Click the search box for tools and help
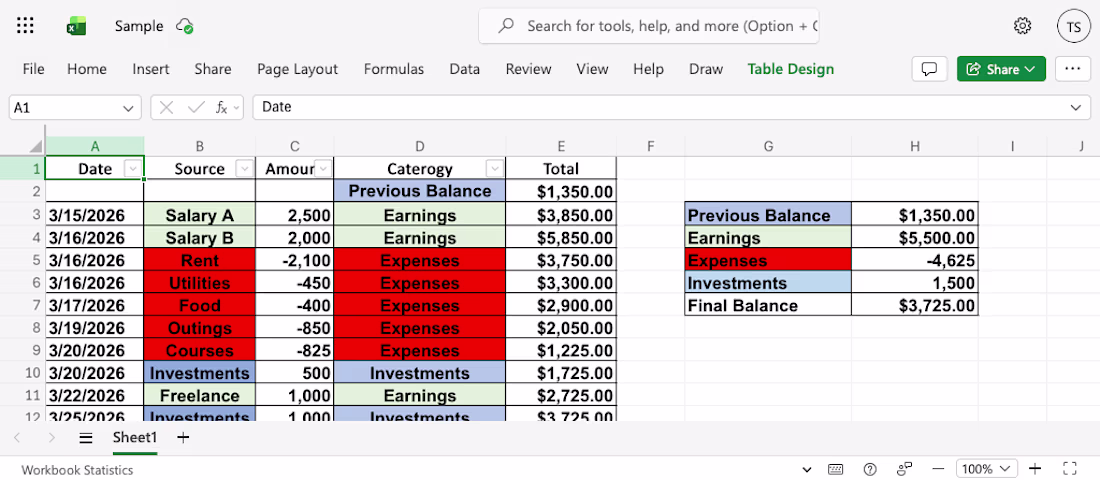 664,26
